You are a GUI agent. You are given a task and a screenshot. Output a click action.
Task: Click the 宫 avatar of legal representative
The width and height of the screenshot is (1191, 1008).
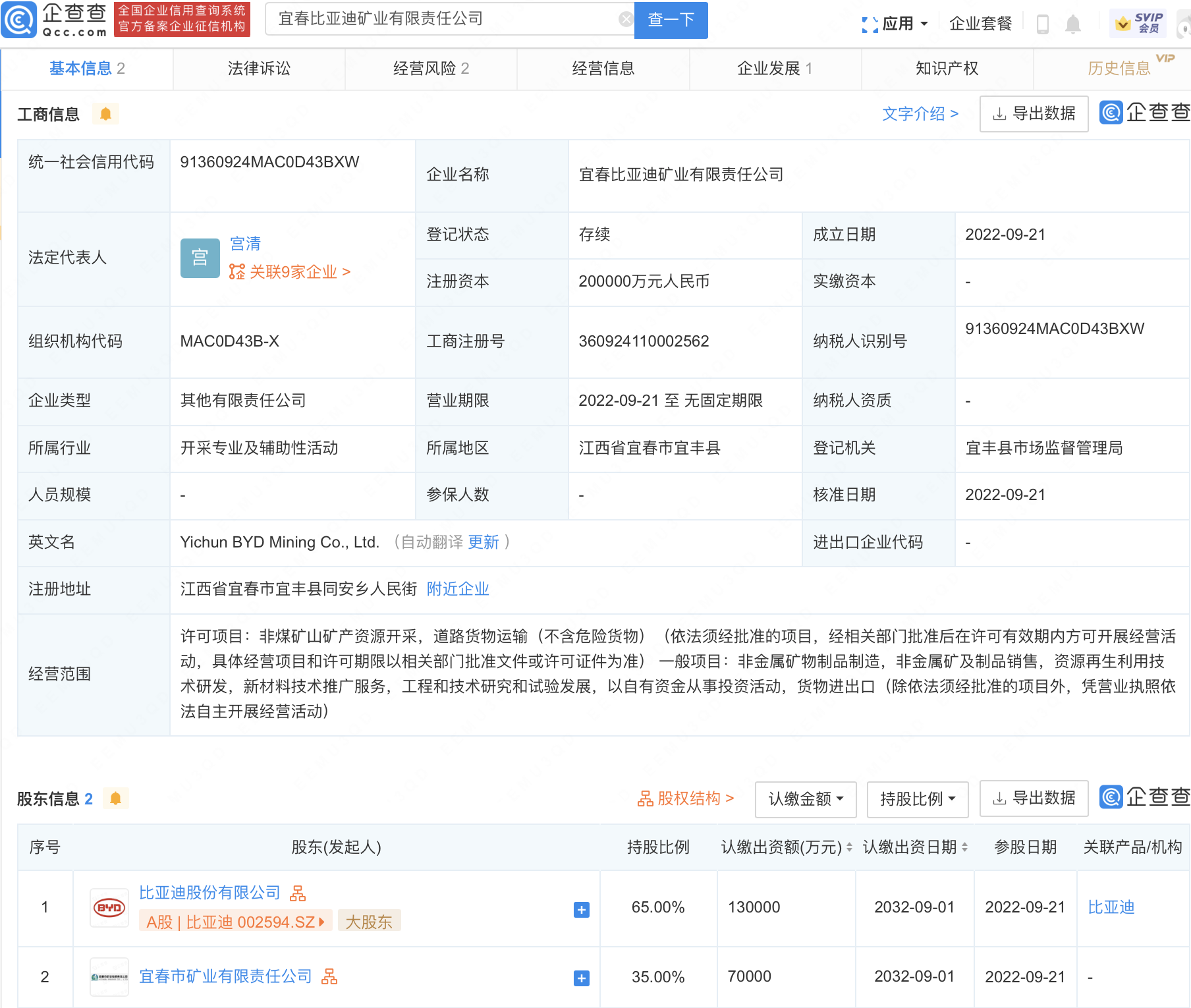(x=200, y=258)
